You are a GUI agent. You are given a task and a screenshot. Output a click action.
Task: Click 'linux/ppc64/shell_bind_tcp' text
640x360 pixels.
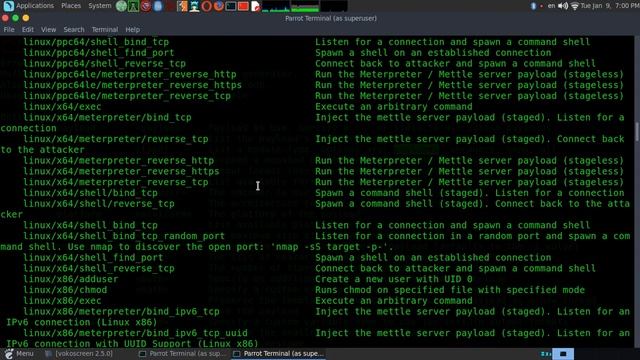tap(96, 42)
